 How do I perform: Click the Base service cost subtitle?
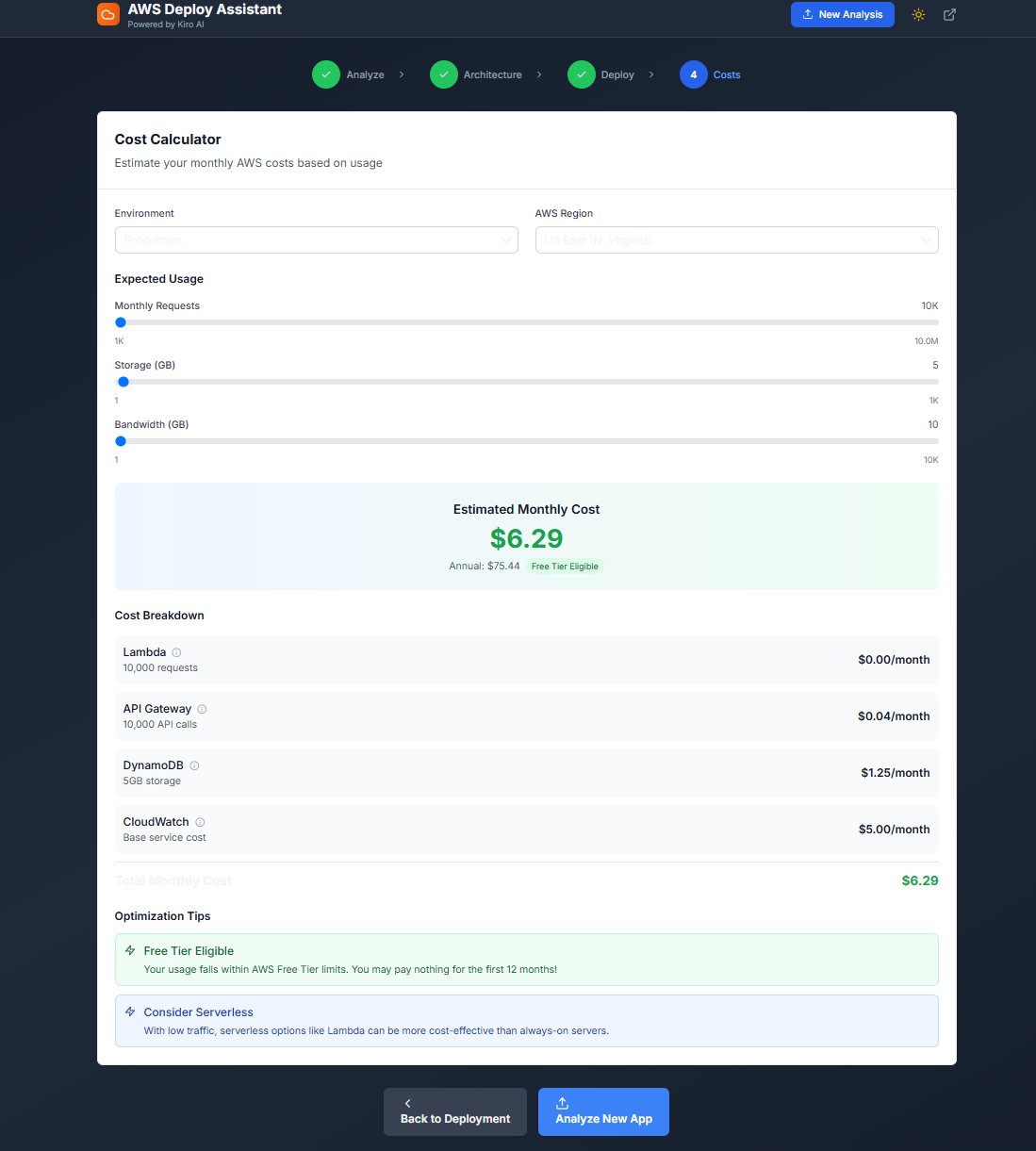[x=164, y=837]
